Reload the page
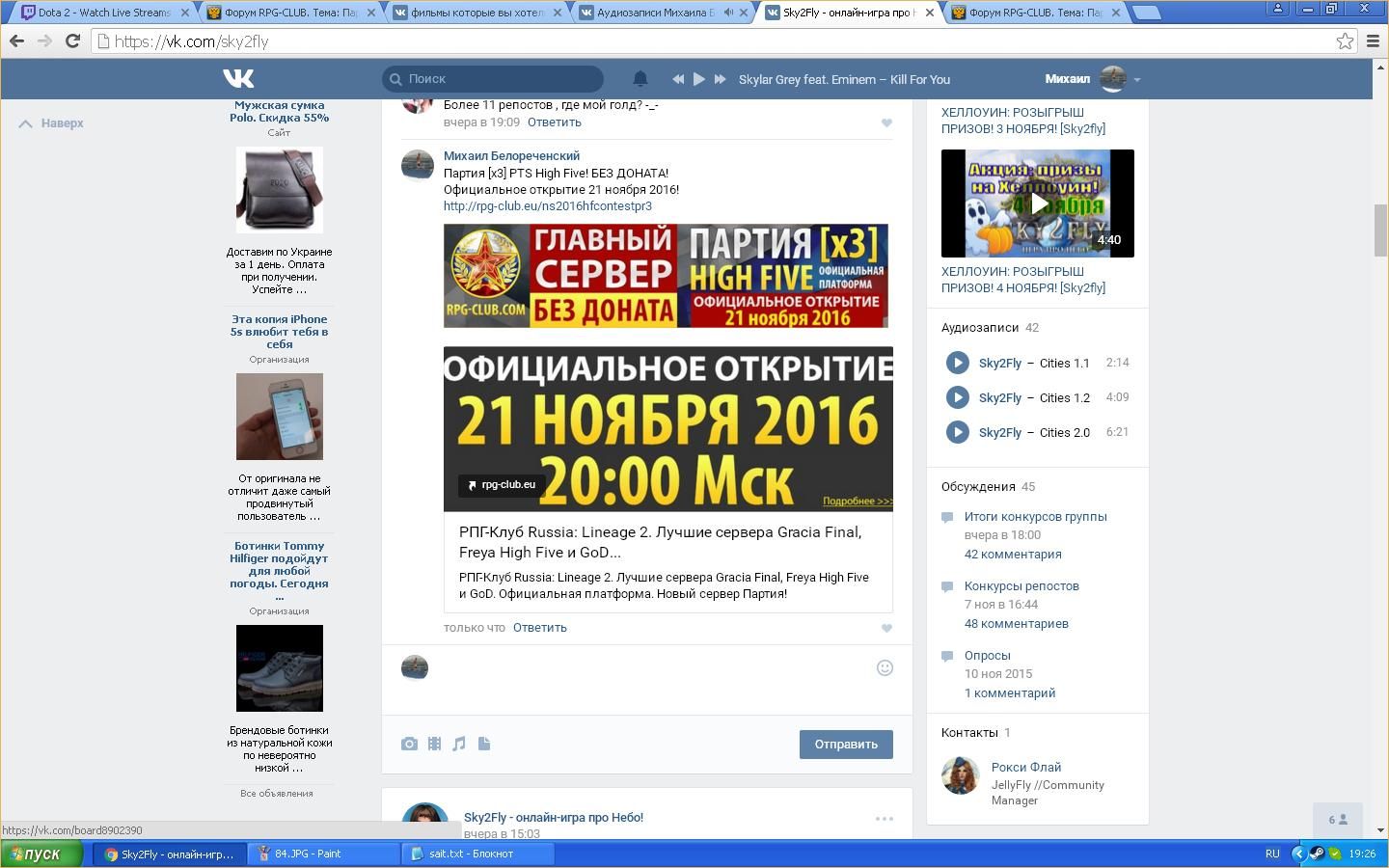The height and width of the screenshot is (868, 1389). pyautogui.click(x=72, y=41)
